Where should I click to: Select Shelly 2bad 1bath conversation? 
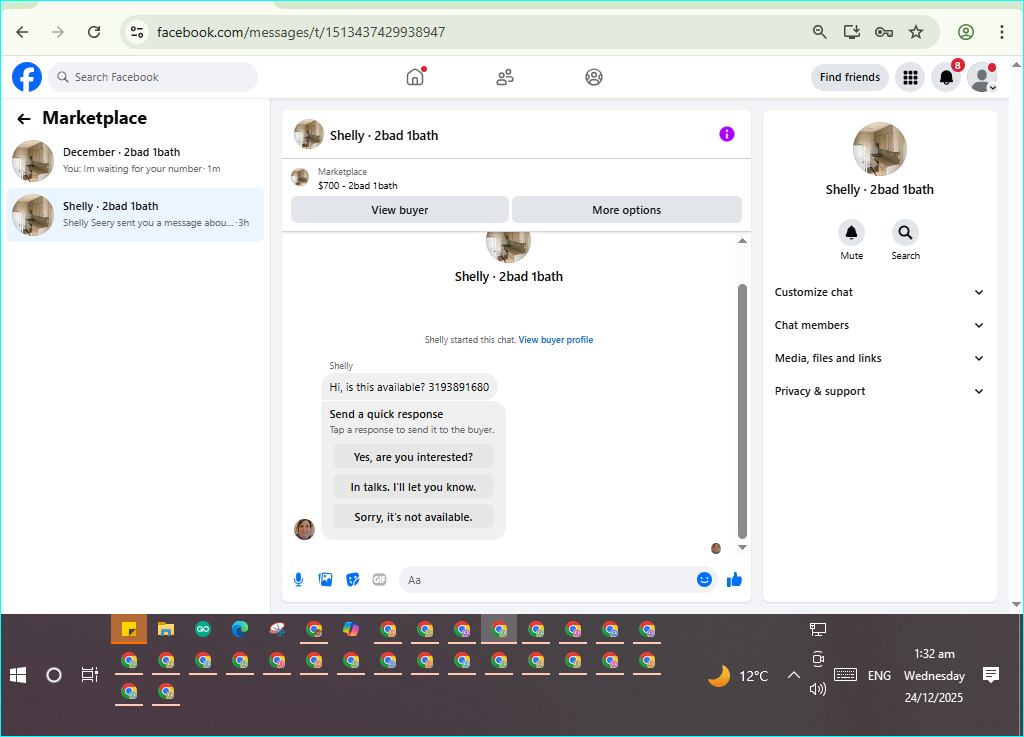coord(135,215)
